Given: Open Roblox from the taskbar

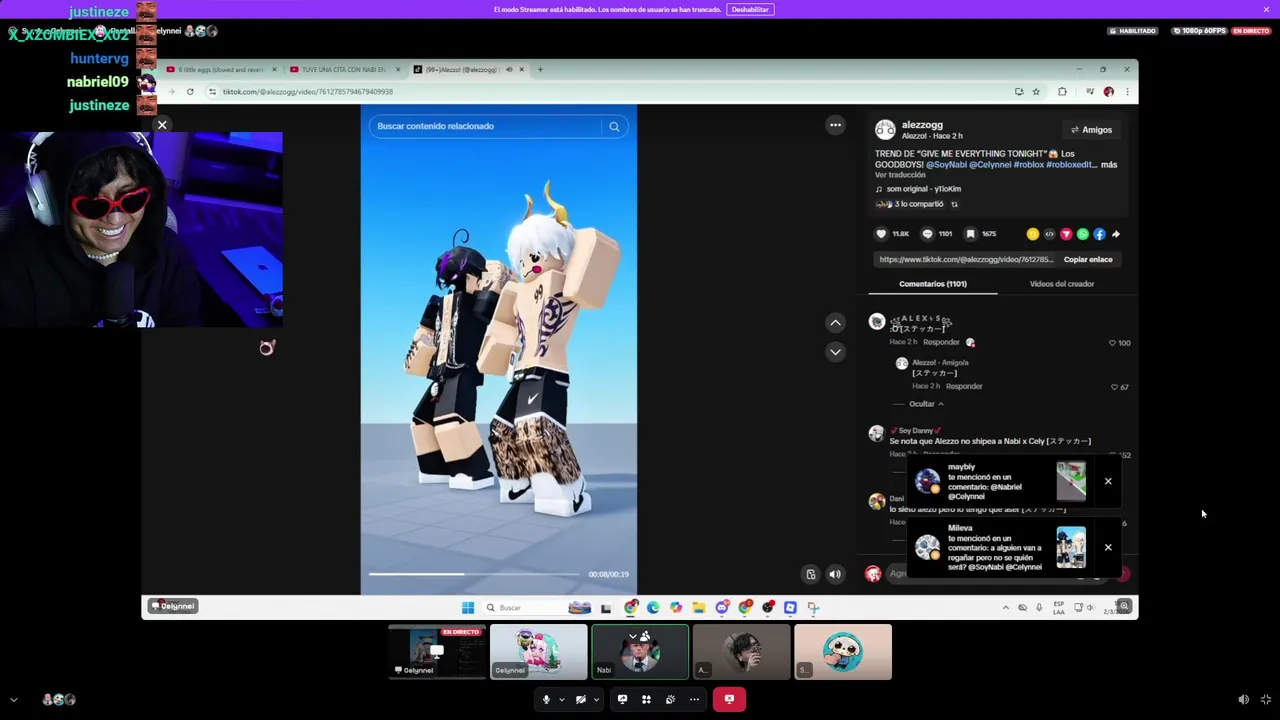Looking at the screenshot, I should click(790, 607).
